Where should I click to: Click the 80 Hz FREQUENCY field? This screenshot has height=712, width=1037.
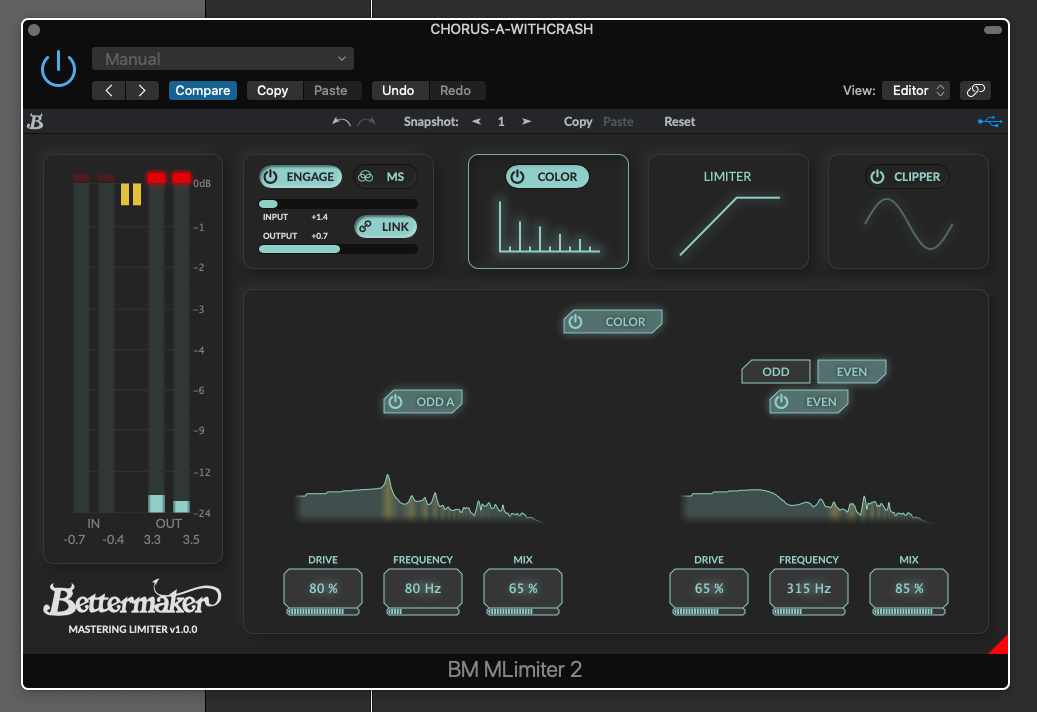(423, 588)
